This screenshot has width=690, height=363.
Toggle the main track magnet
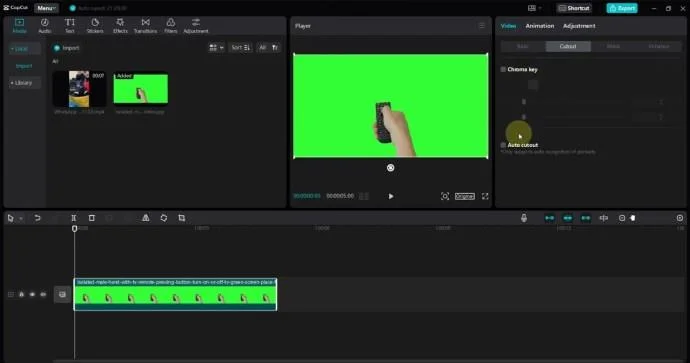coord(550,218)
